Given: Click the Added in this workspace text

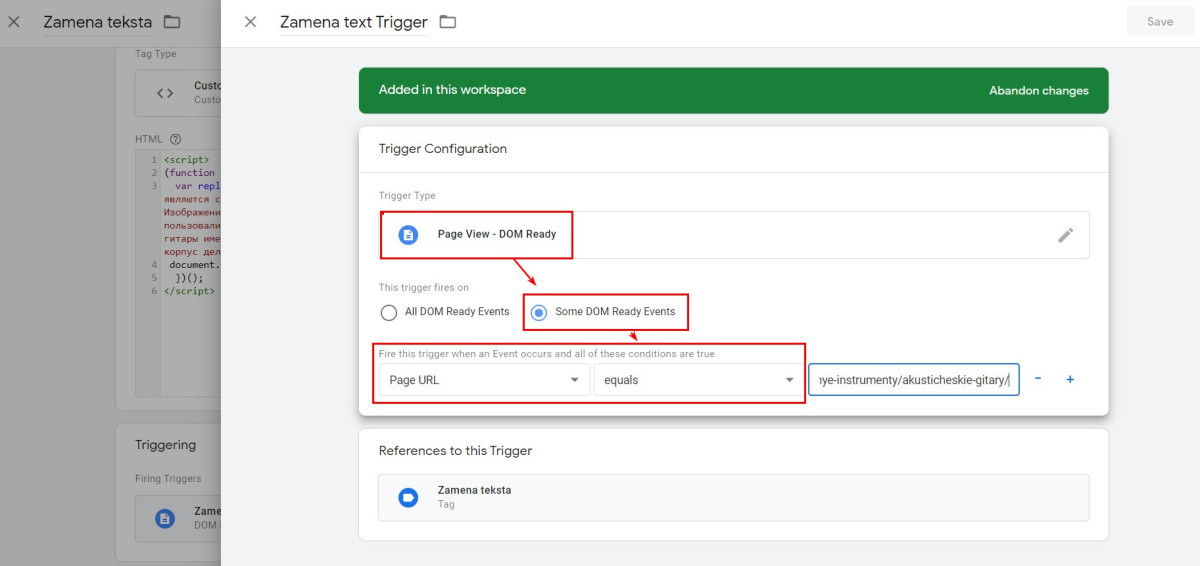Looking at the screenshot, I should pos(452,90).
